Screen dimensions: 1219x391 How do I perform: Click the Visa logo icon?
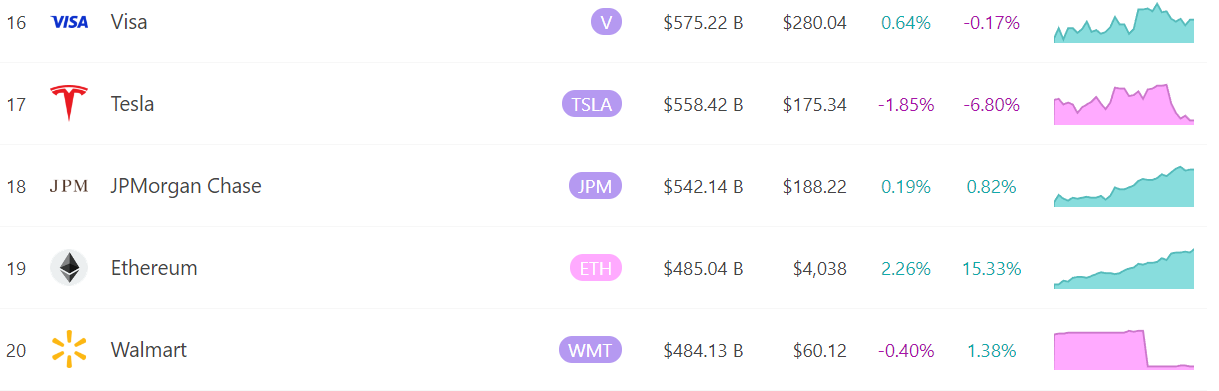click(69, 22)
